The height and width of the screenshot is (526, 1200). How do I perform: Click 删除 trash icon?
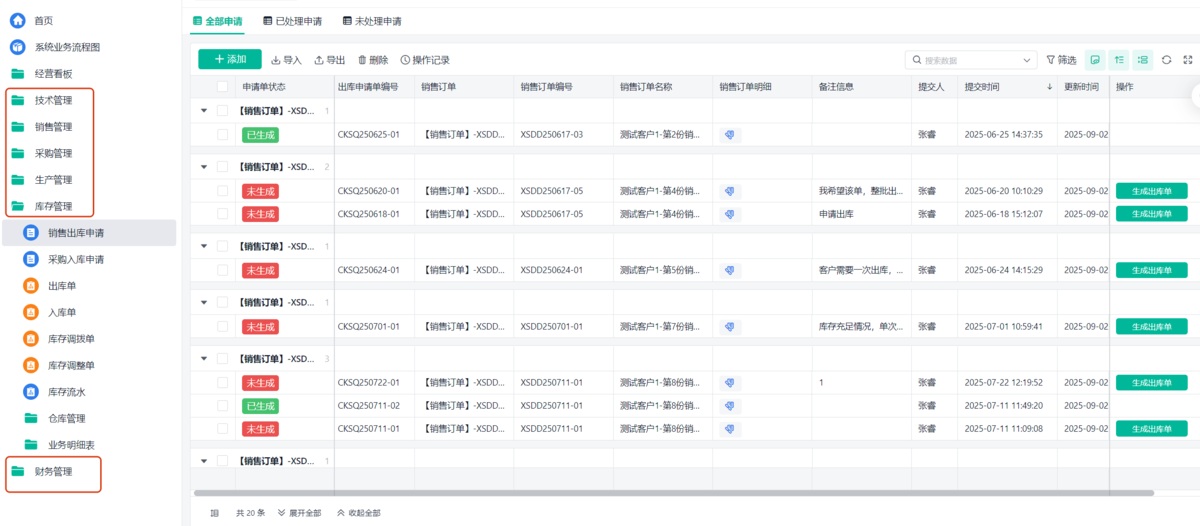(361, 60)
